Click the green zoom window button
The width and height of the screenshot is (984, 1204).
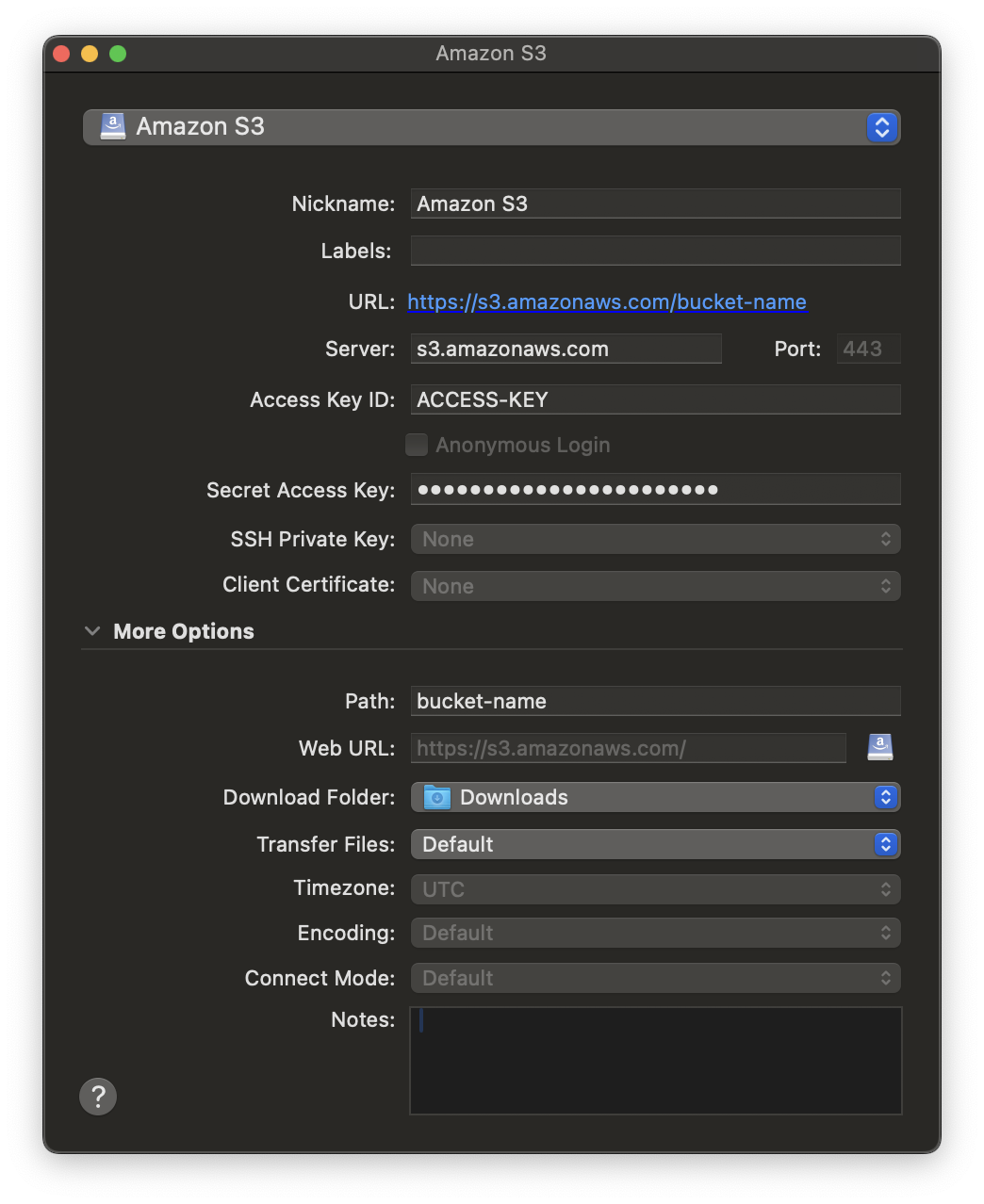pyautogui.click(x=118, y=54)
